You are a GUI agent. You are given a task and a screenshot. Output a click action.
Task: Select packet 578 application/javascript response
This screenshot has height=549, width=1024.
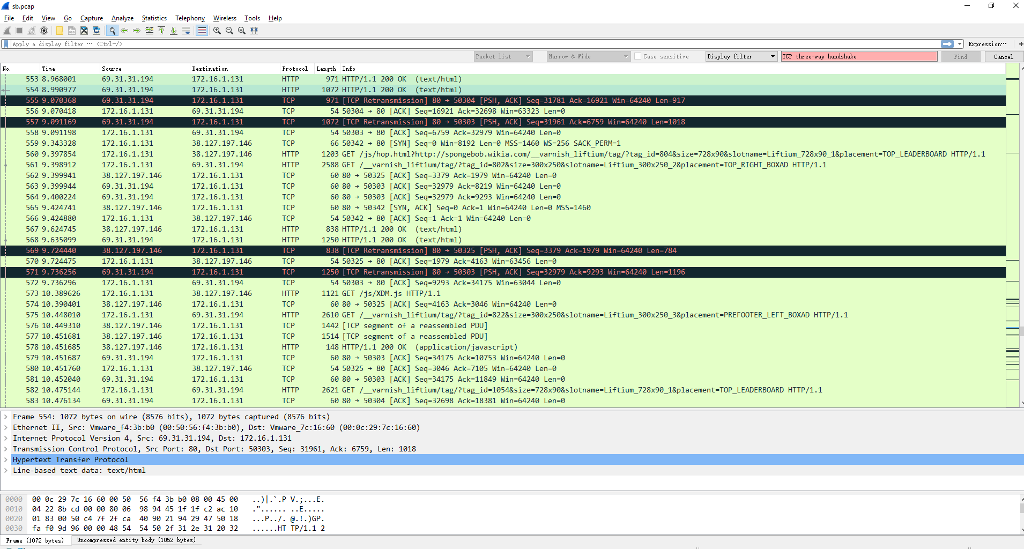tap(504, 347)
